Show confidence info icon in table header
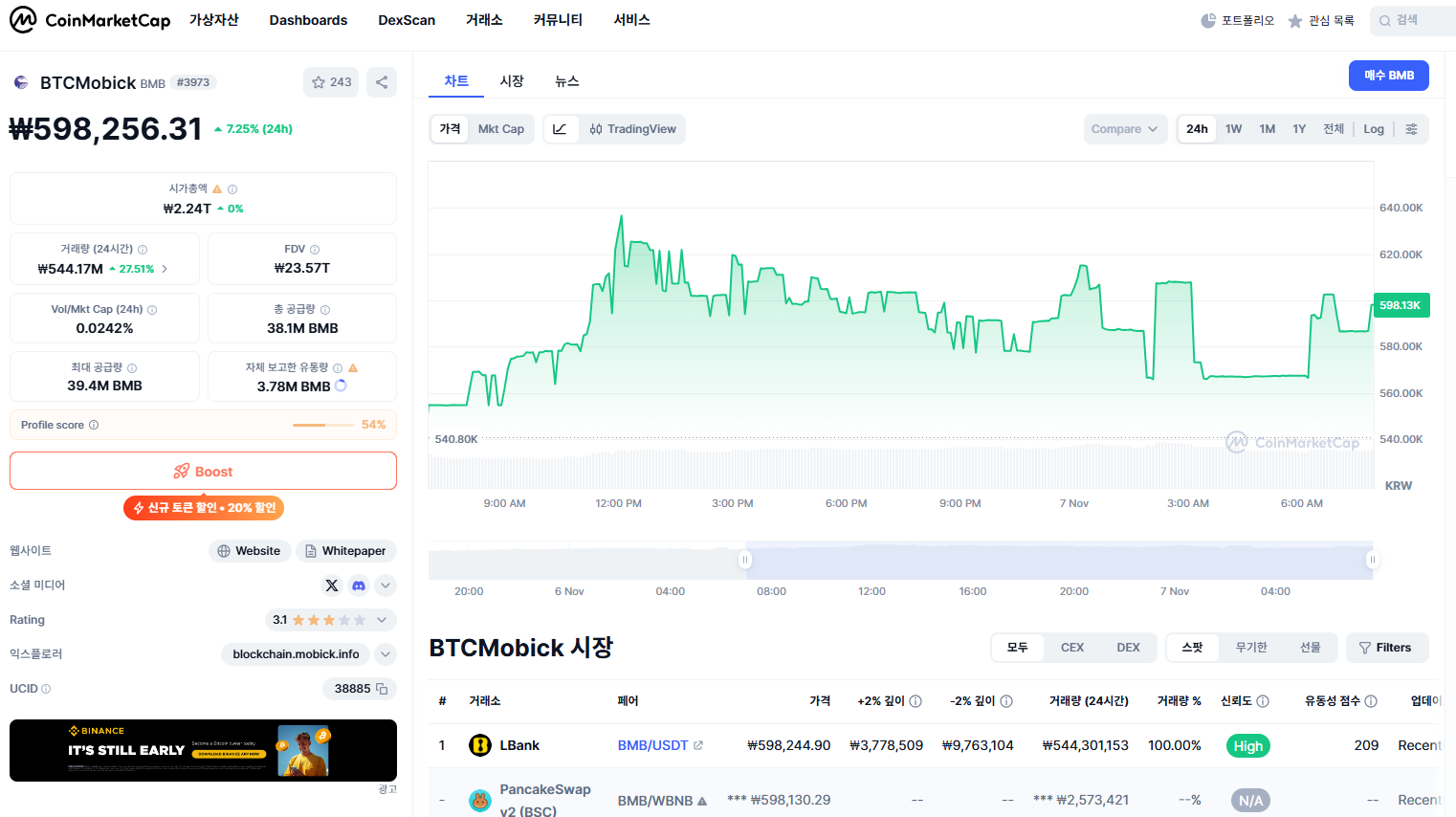 coord(1263,701)
